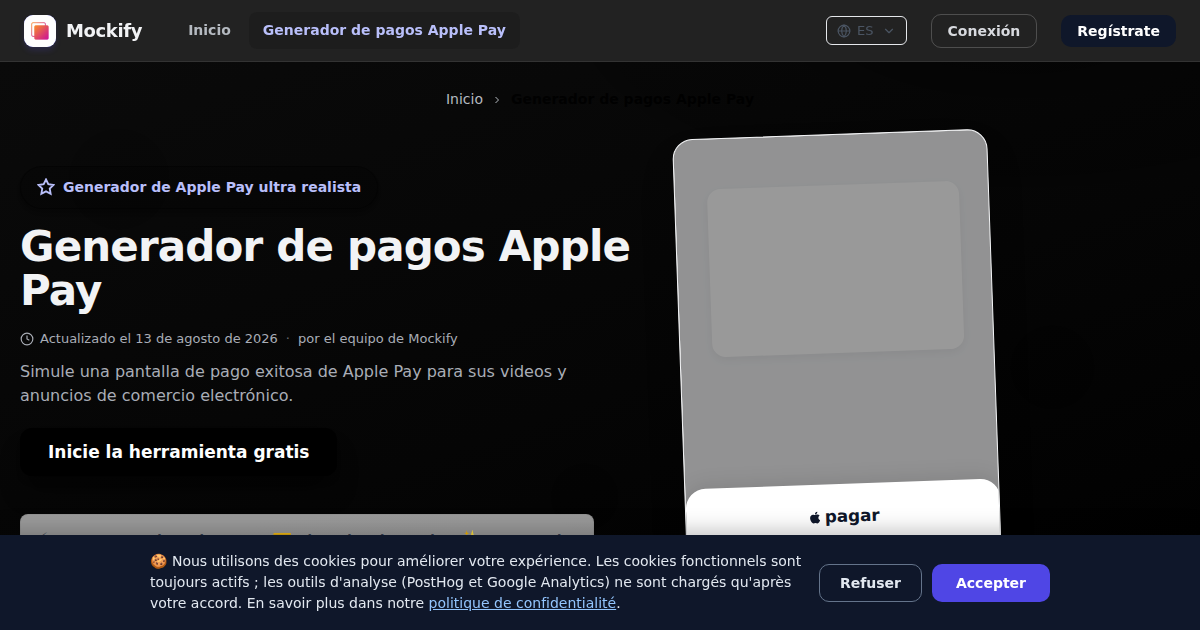Viewport: 1200px width, 630px height.
Task: Click the gray card placeholder in phone mockup
Action: click(x=835, y=269)
